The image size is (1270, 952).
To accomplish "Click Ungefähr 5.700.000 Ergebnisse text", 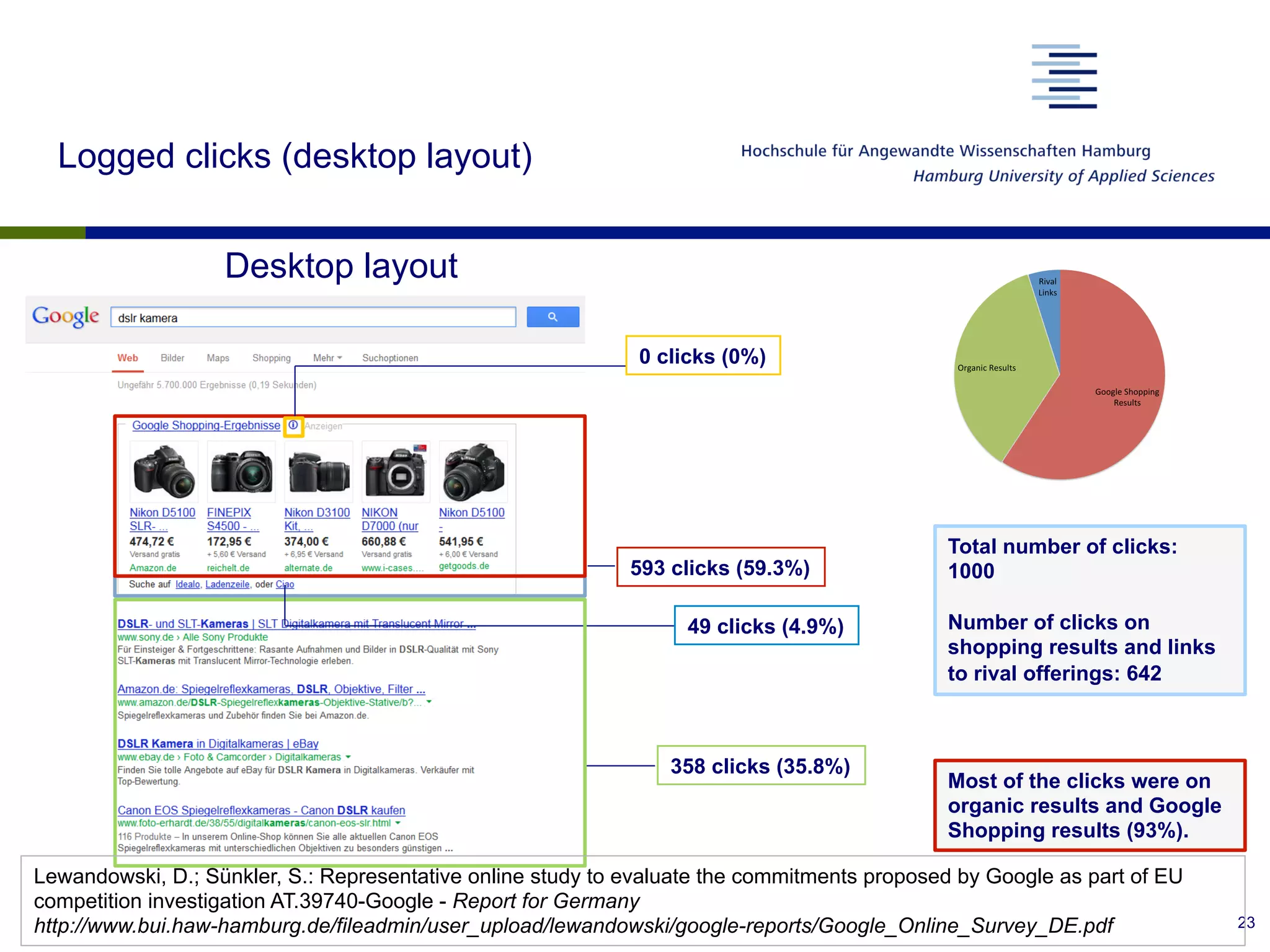I will click(217, 385).
